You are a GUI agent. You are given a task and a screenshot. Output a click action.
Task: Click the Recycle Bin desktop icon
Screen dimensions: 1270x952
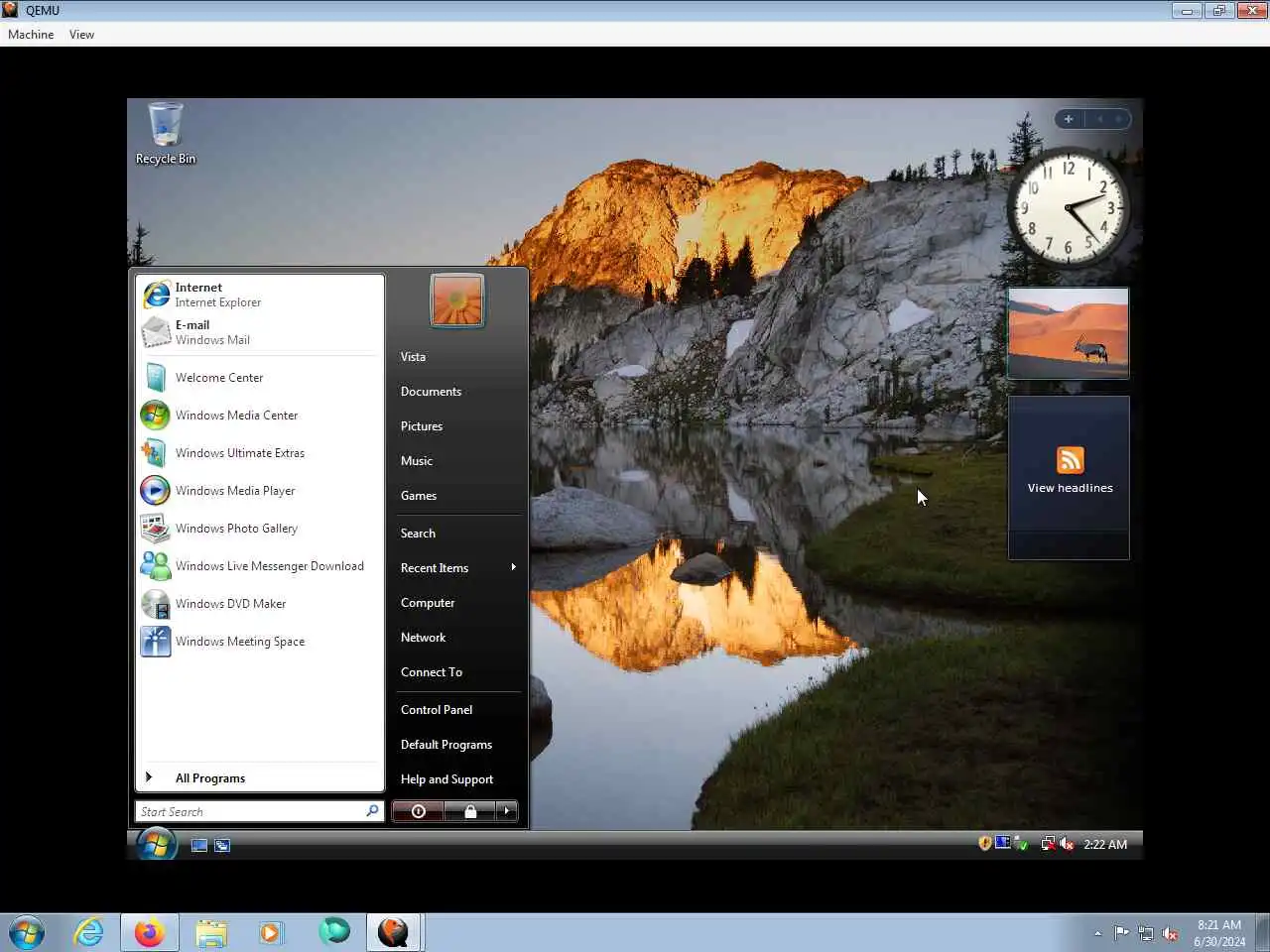(x=166, y=134)
